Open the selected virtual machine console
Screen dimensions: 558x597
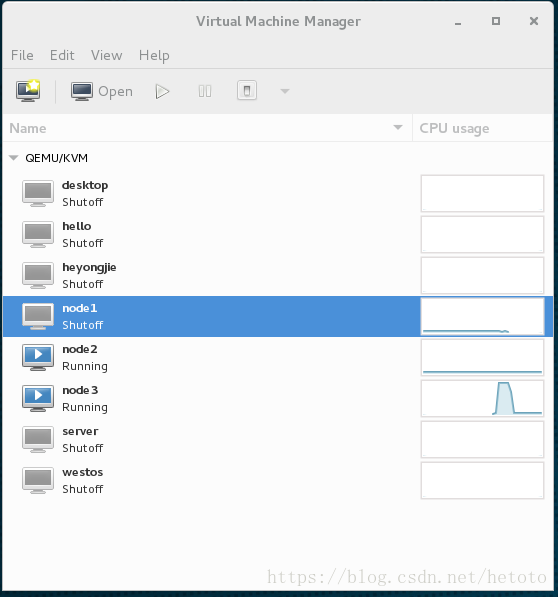(x=102, y=91)
